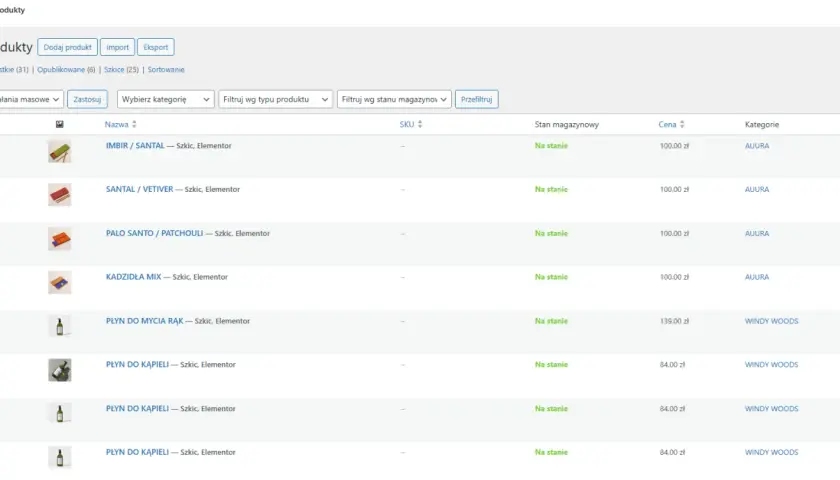
Task: Apply bulk action with Zastosuj
Action: pos(87,99)
